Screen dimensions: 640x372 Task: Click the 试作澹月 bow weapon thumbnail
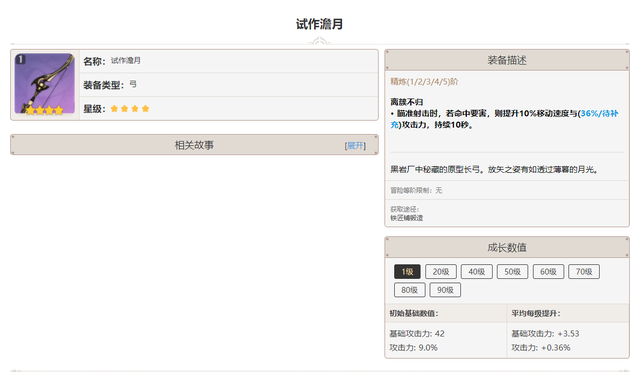(x=44, y=84)
